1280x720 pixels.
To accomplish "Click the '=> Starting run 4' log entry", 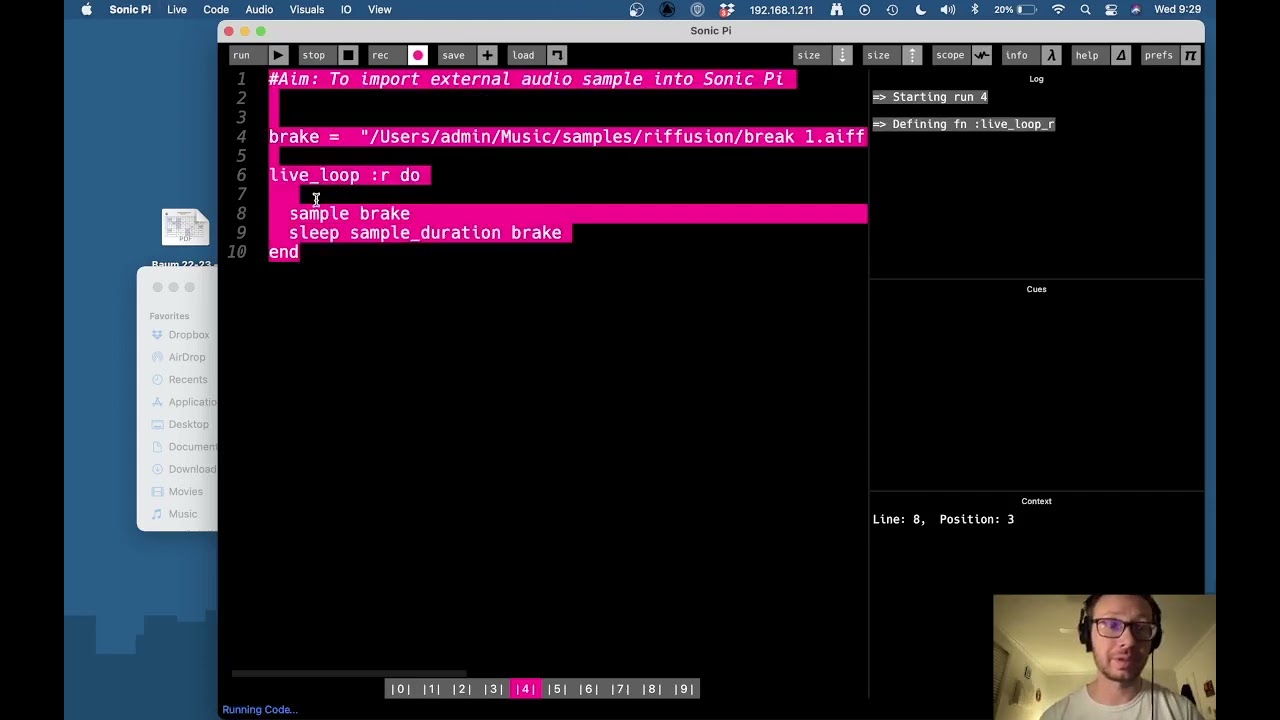I will pyautogui.click(x=930, y=97).
